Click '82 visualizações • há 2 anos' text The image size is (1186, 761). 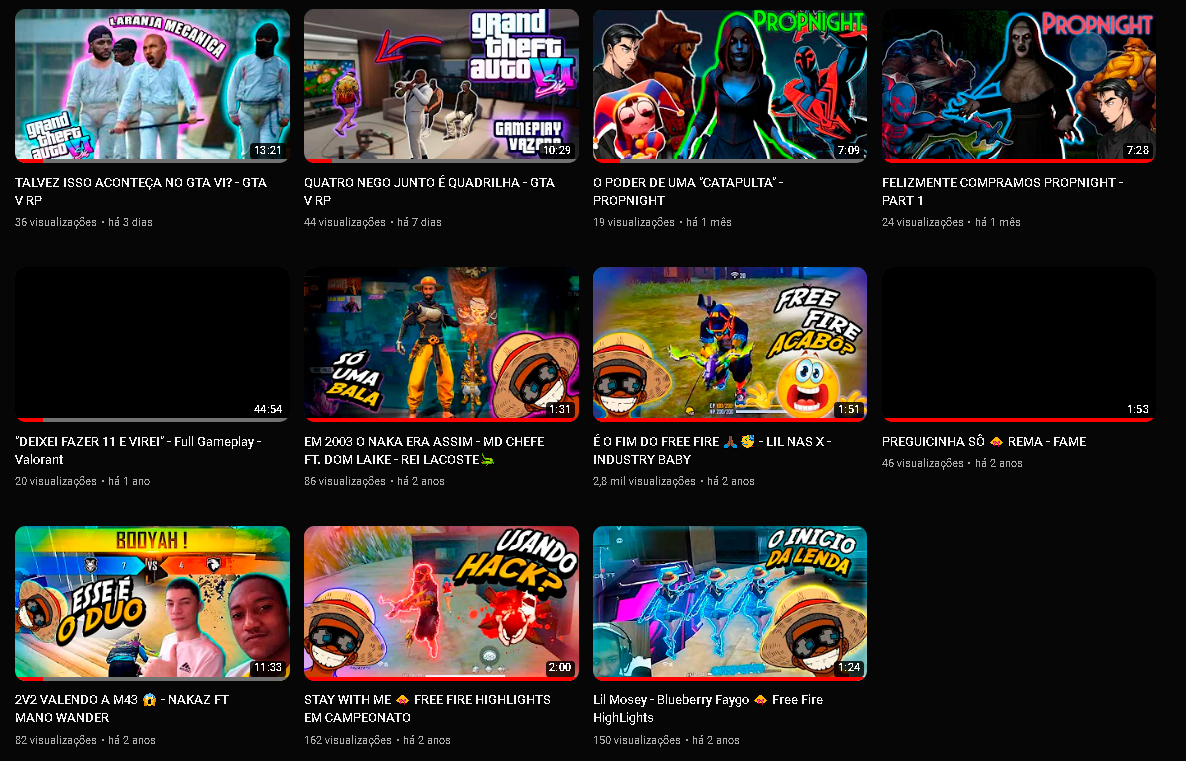[85, 740]
